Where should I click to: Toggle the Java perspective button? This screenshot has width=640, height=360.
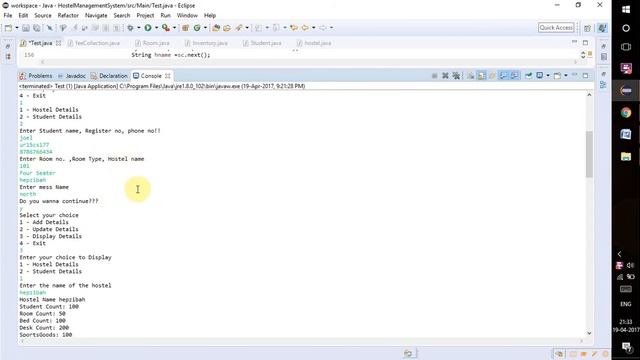click(602, 28)
